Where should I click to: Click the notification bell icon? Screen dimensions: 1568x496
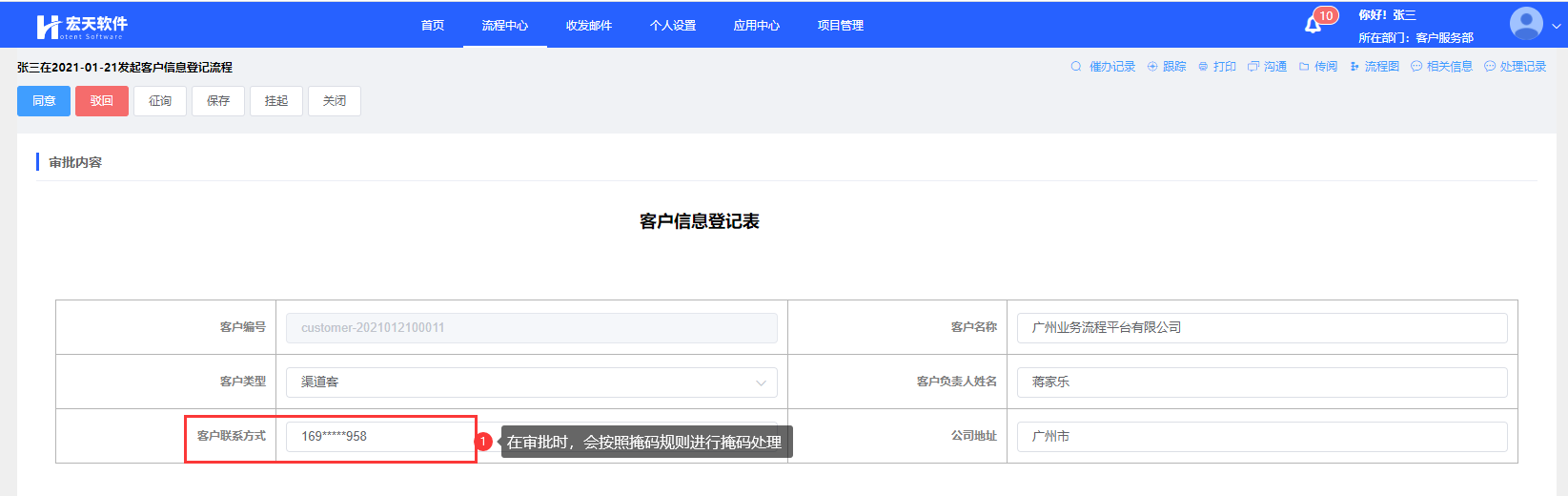click(1313, 25)
